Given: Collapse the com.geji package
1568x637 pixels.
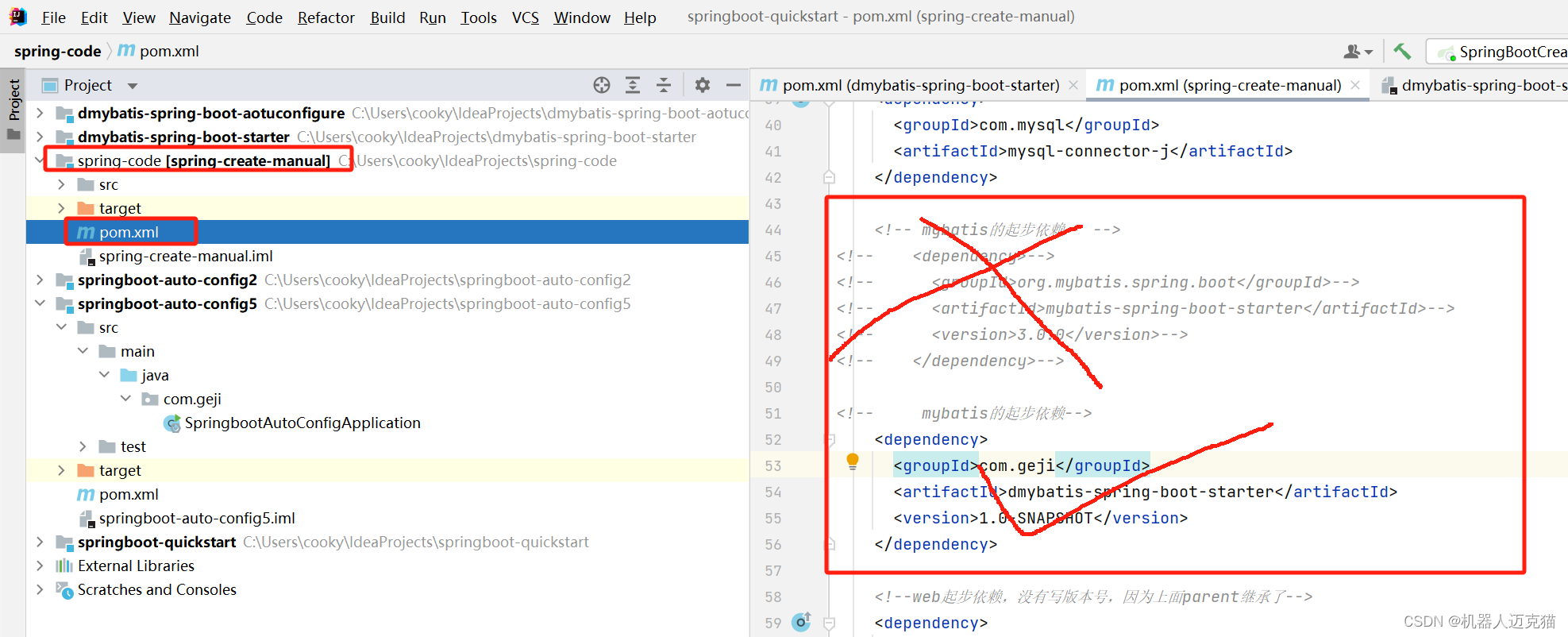Looking at the screenshot, I should 125,400.
